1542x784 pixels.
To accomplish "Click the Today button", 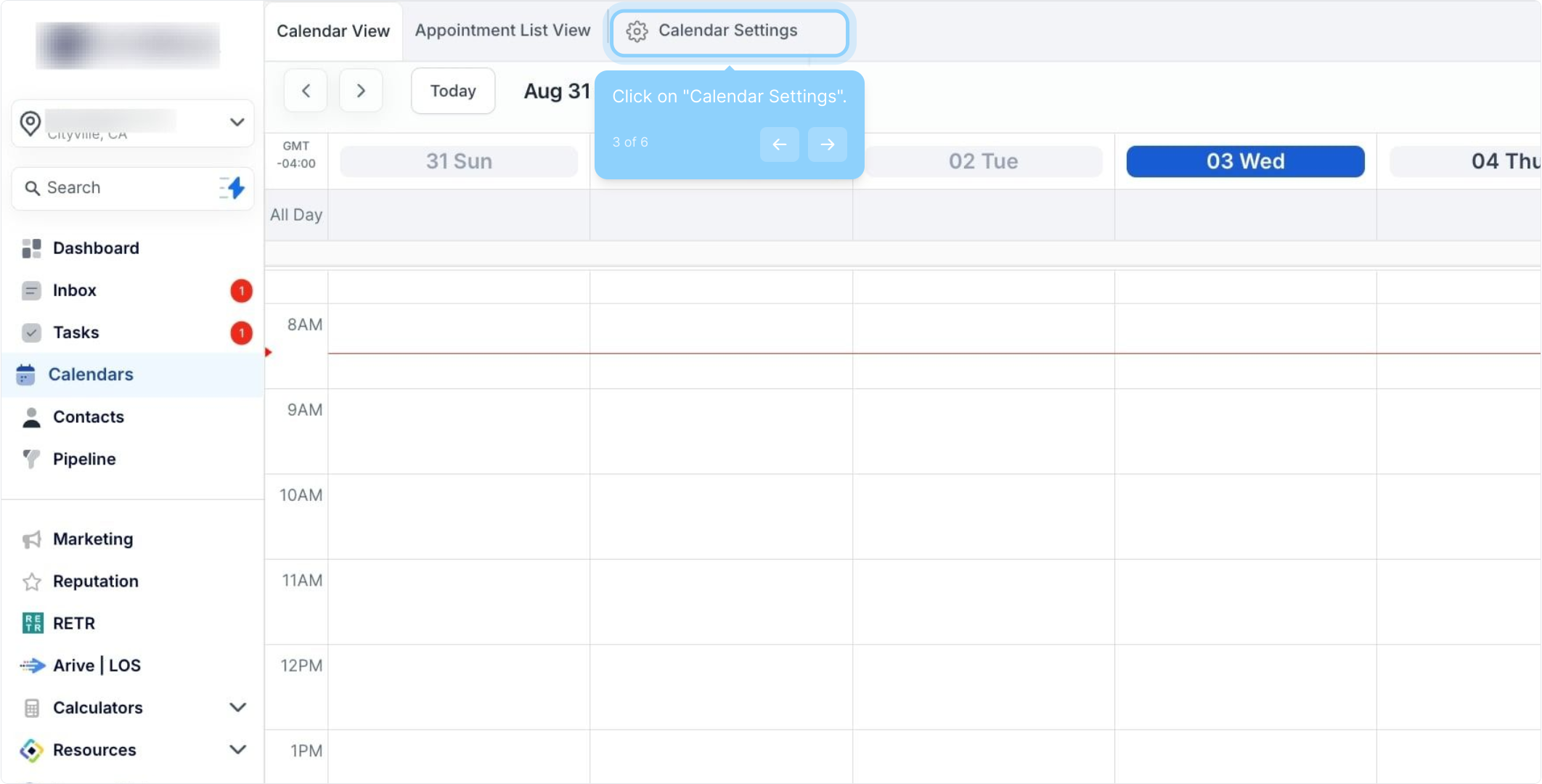I will point(453,91).
